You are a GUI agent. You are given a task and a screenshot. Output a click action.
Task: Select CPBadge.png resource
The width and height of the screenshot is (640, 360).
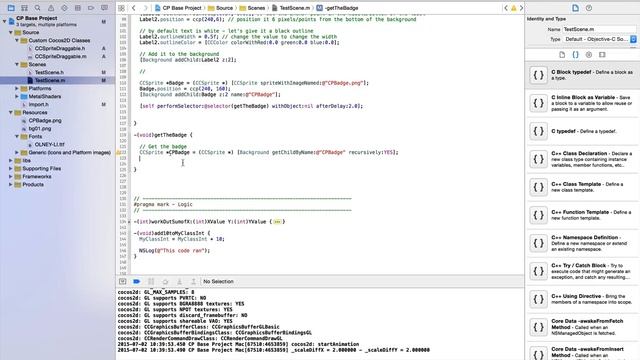coord(45,120)
